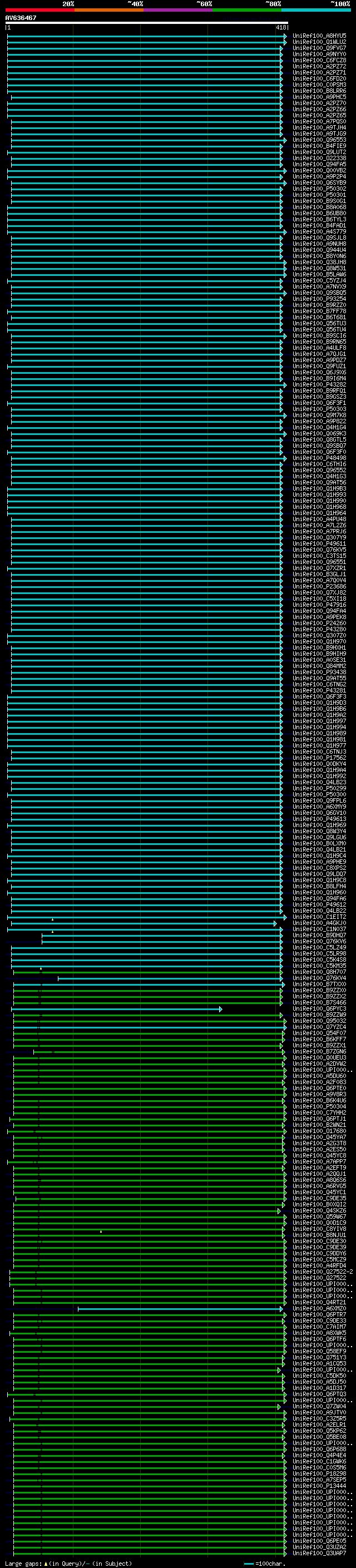Click the short cyan bar for UniRef100_Q6PYC3
Screen dimensions: 356x1568
tap(116, 1009)
